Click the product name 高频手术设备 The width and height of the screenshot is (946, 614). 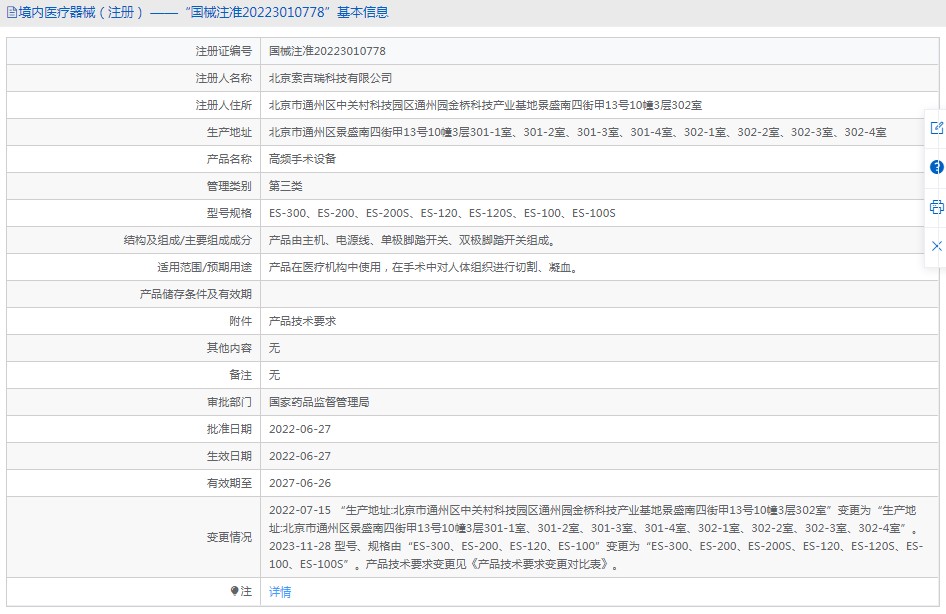(302, 159)
